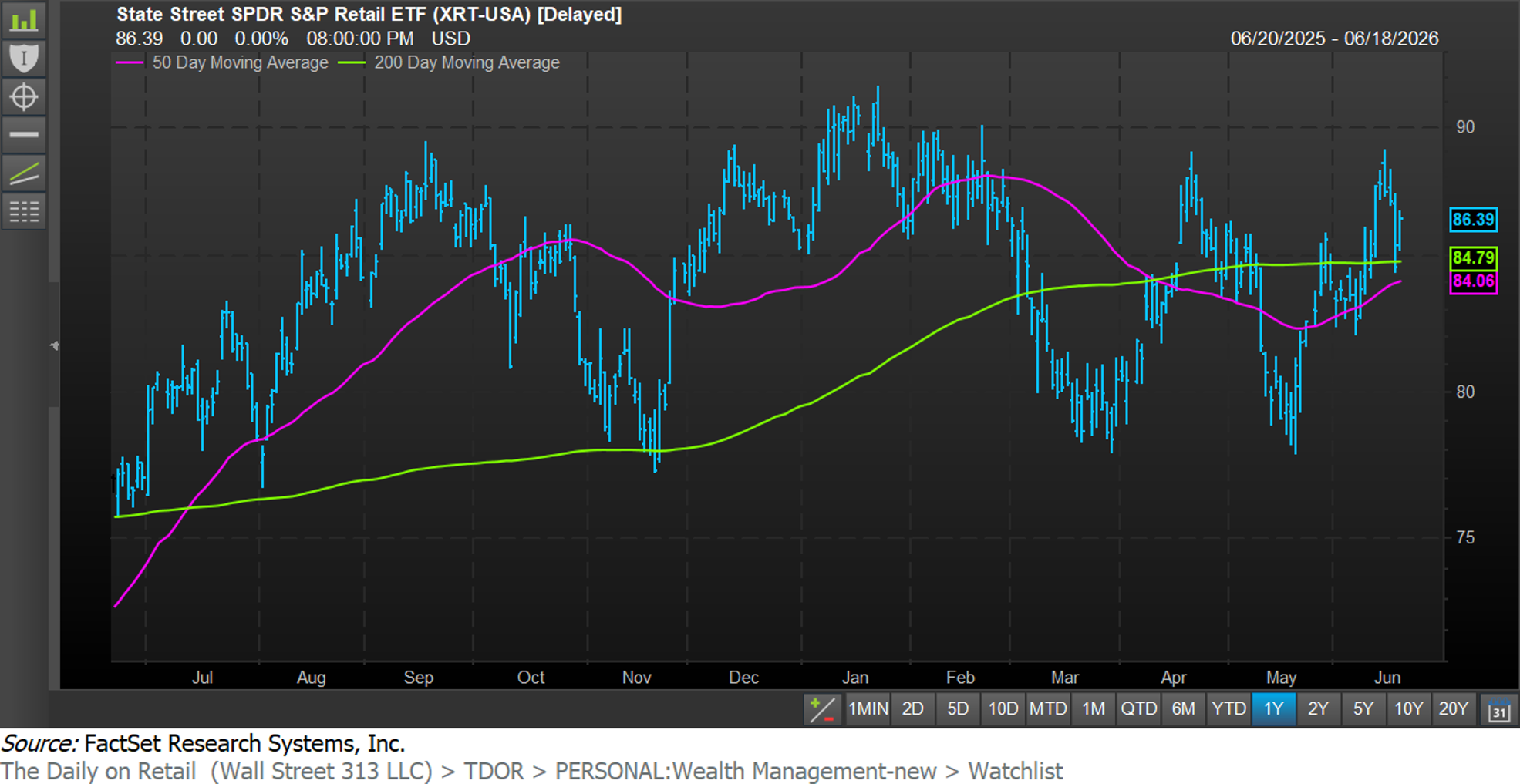Open the data table grid icon

point(24,211)
